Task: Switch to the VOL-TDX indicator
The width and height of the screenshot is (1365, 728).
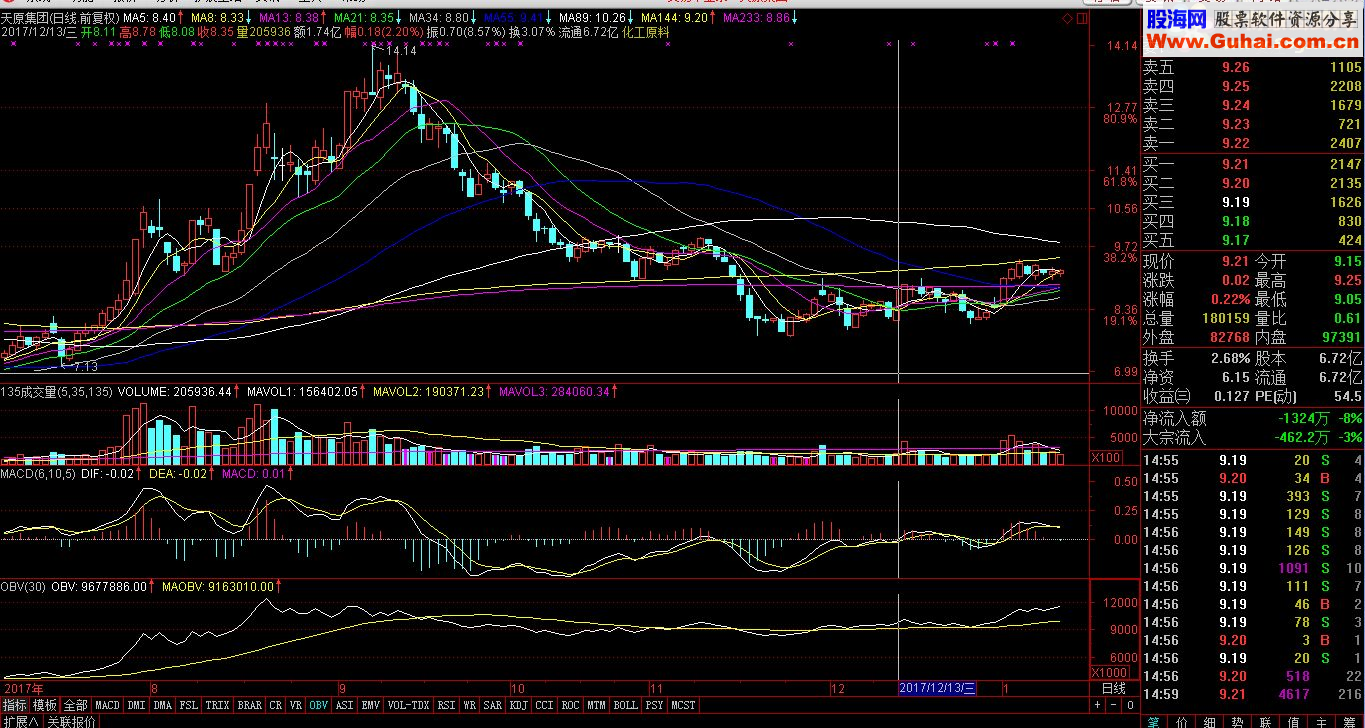Action: (x=408, y=705)
